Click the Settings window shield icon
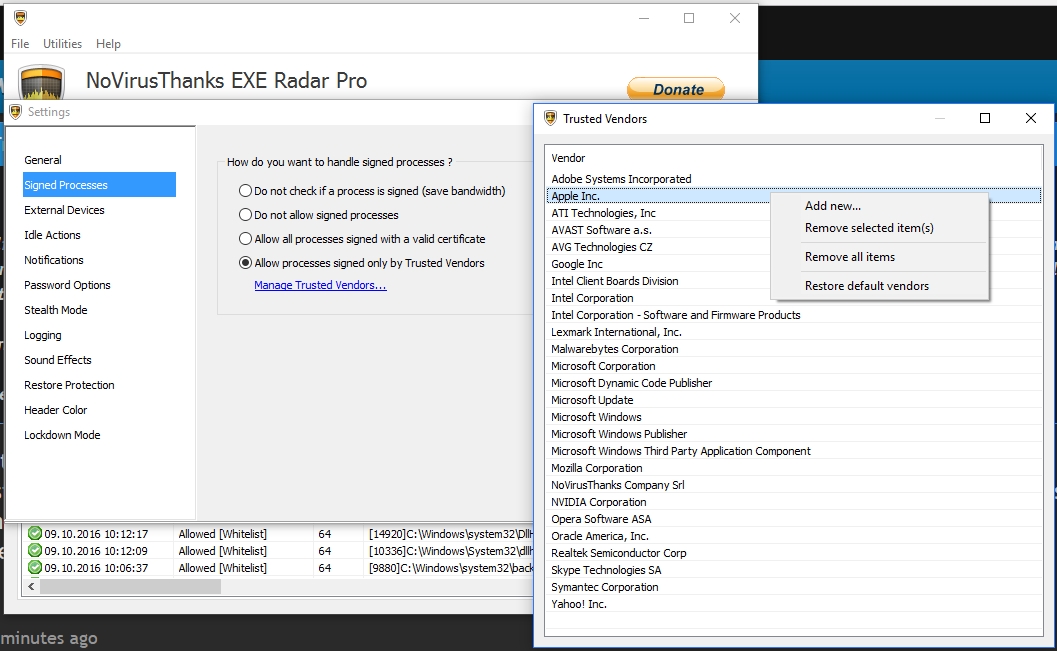The image size is (1057, 651). point(16,112)
